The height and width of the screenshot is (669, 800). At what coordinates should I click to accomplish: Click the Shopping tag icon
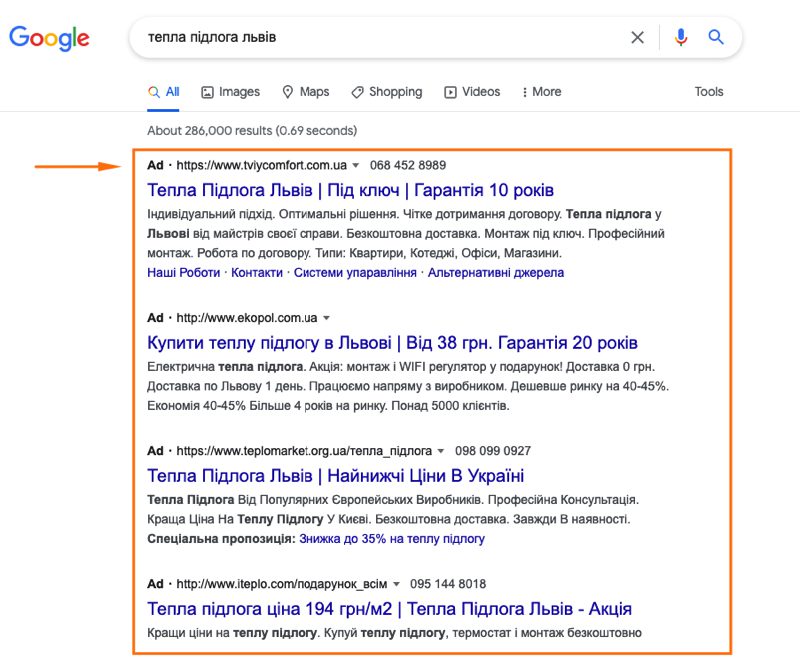click(x=356, y=91)
